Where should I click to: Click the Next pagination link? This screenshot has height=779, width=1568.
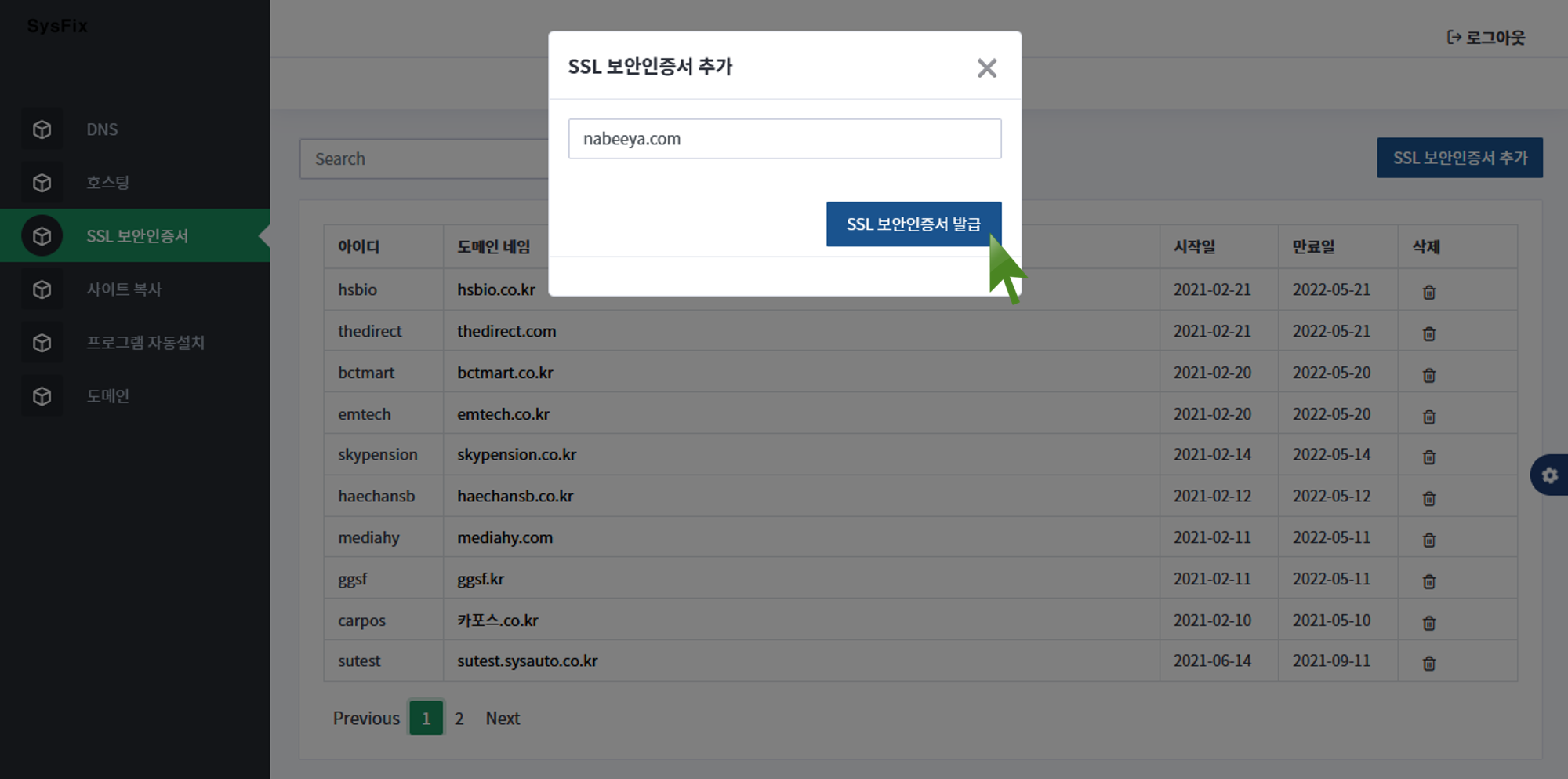[503, 718]
